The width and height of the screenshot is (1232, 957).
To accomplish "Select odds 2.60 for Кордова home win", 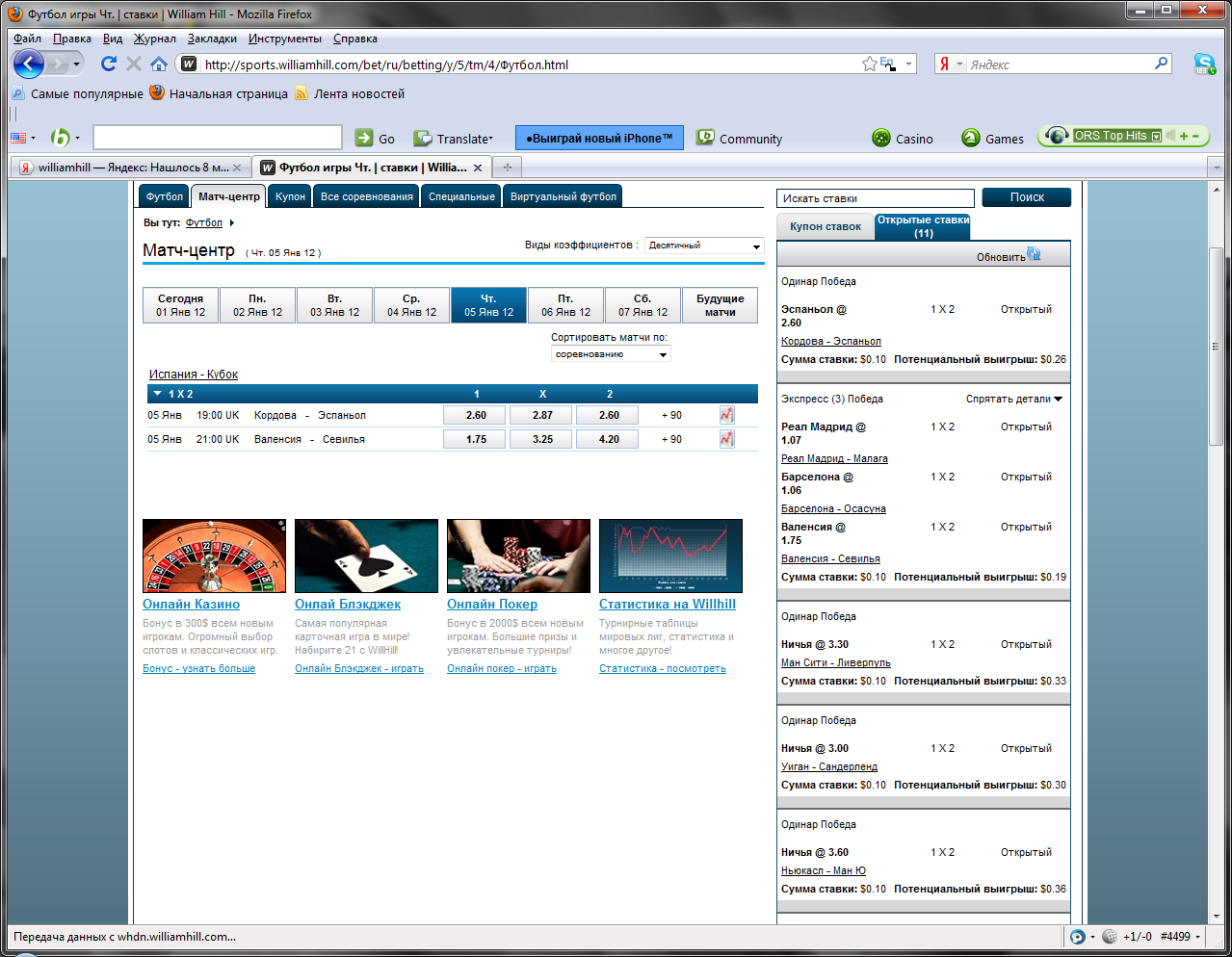I will 476,415.
